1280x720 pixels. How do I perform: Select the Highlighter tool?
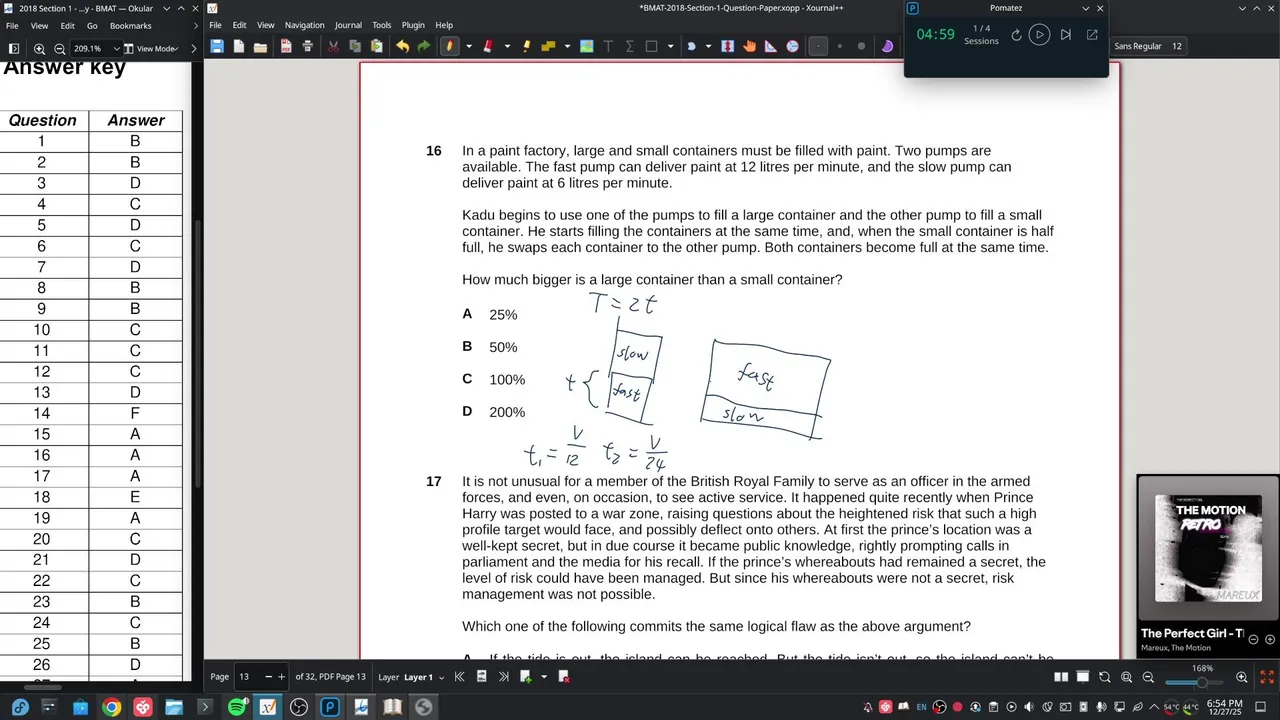pos(527,46)
